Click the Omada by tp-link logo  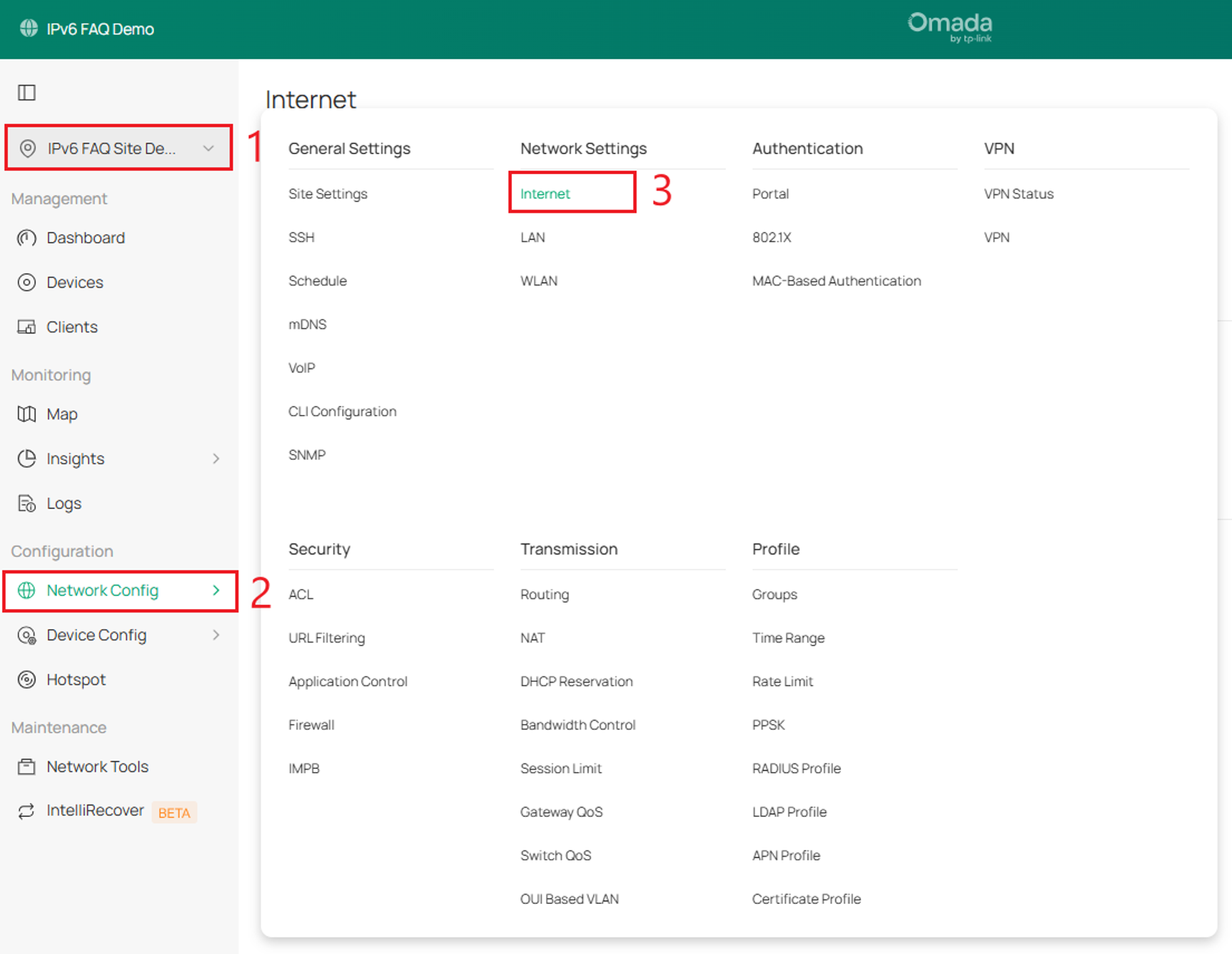[x=950, y=27]
